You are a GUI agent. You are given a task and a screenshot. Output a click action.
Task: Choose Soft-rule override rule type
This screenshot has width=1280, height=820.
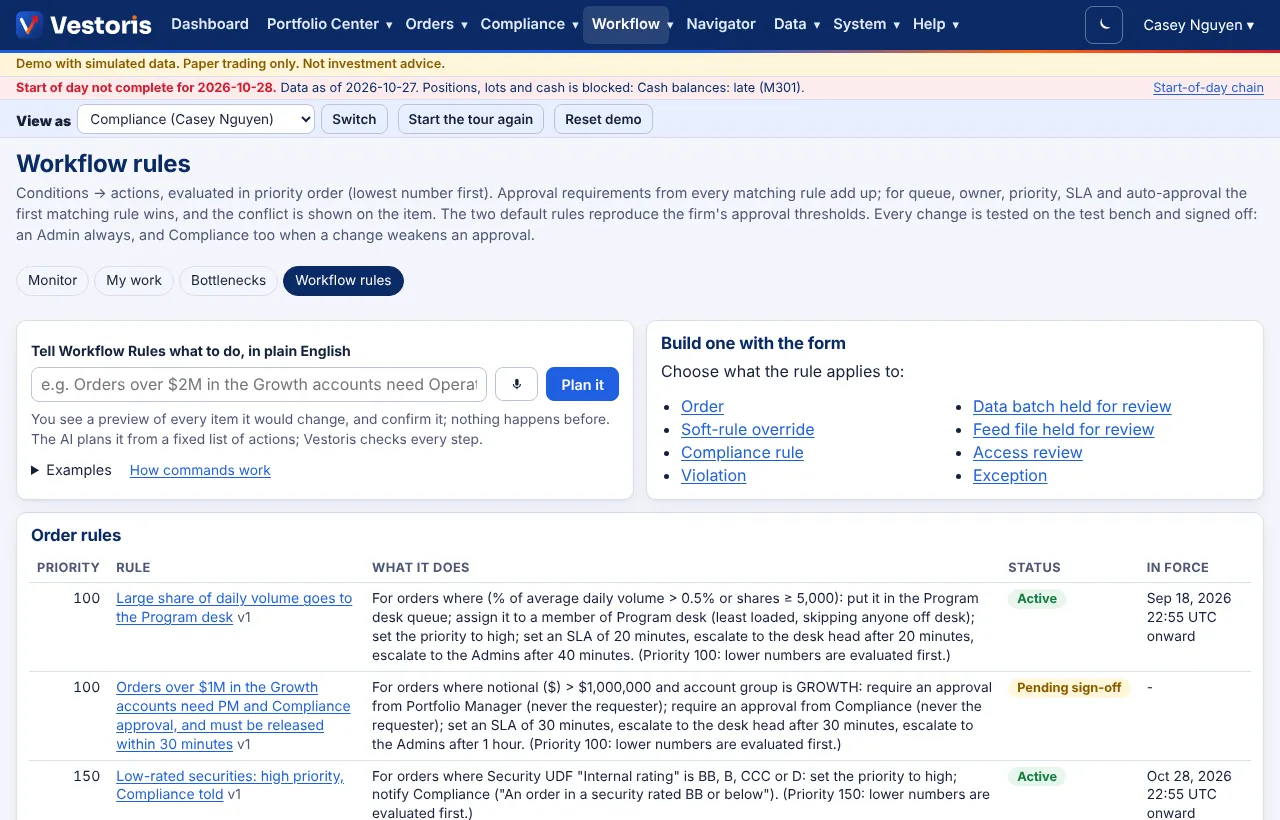748,429
